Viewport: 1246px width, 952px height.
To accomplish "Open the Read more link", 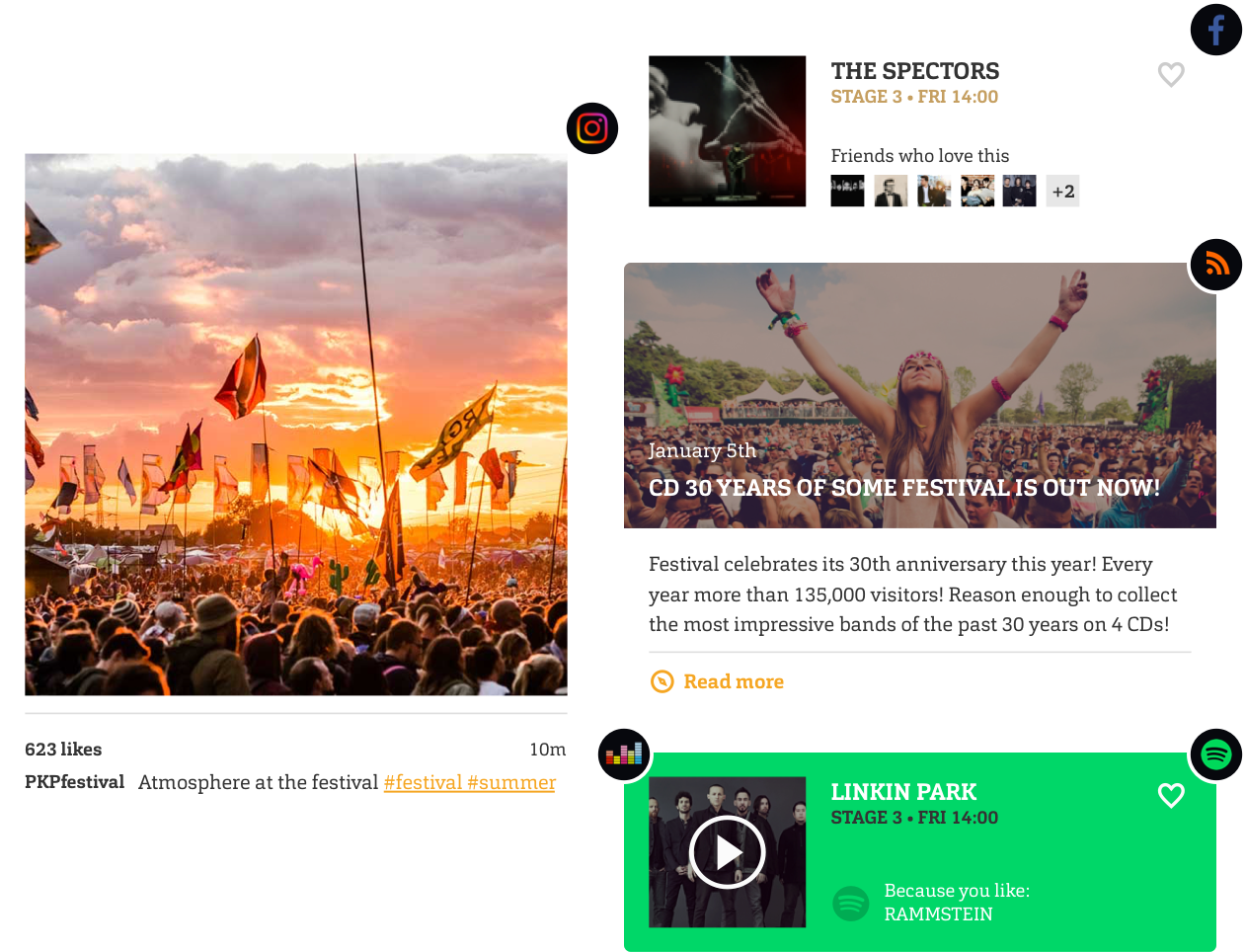I will (x=734, y=681).
